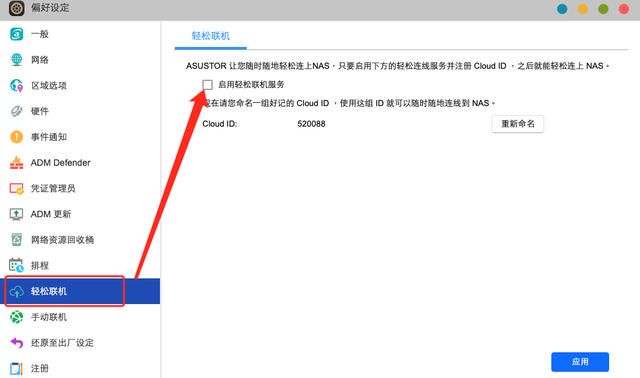
Task: Click the 重新命名 button
Action: click(518, 124)
